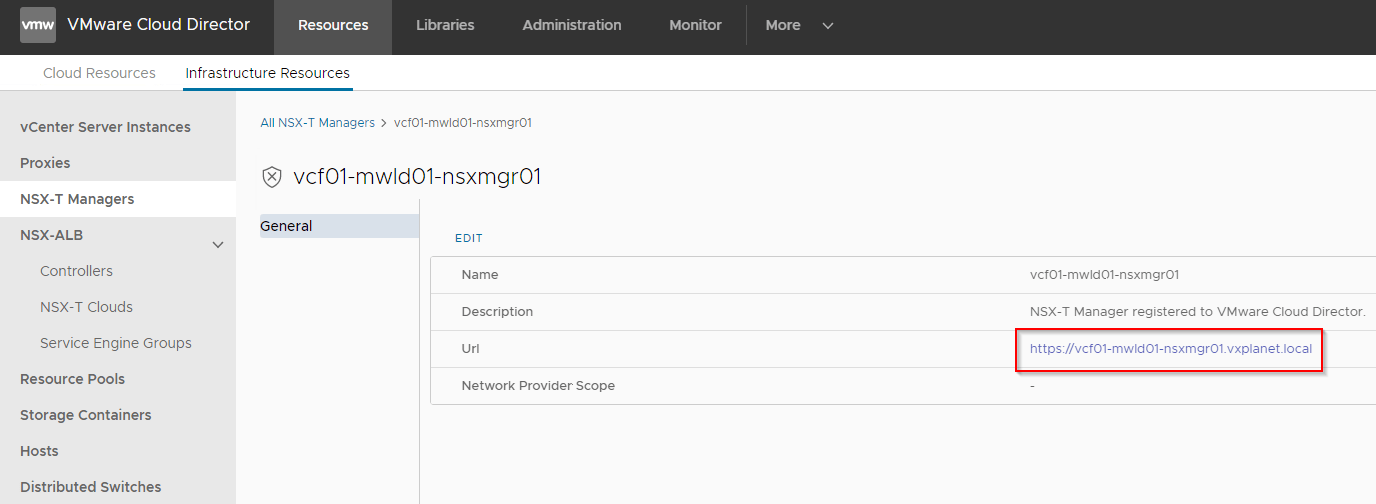The width and height of the screenshot is (1376, 504).
Task: Select vCenter Server Instances in sidebar
Action: [105, 127]
